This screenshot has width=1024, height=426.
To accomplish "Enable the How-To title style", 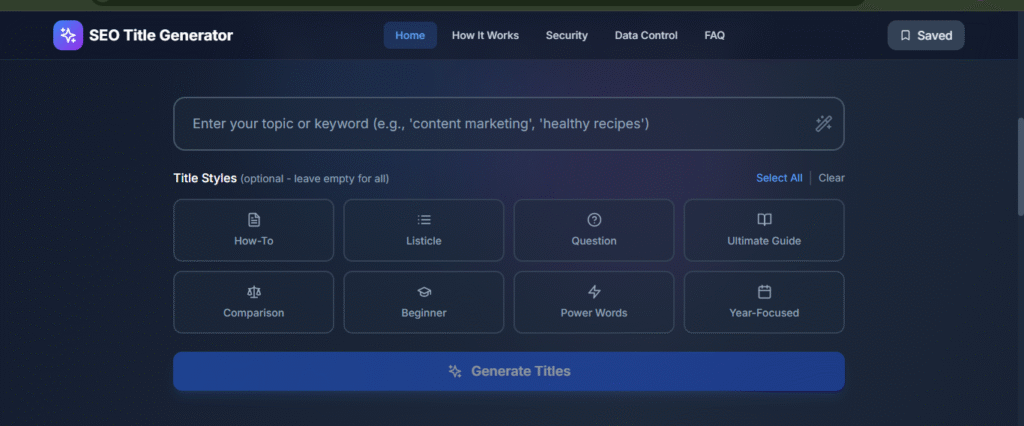I will [254, 231].
